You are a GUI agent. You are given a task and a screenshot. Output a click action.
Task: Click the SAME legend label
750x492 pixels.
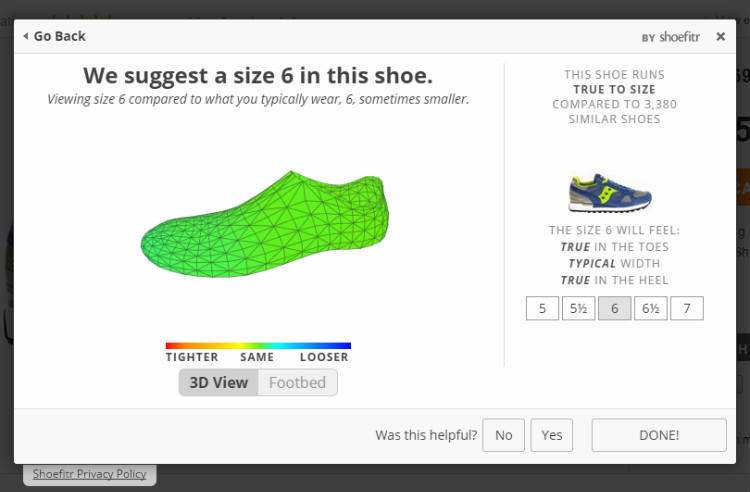(x=257, y=357)
